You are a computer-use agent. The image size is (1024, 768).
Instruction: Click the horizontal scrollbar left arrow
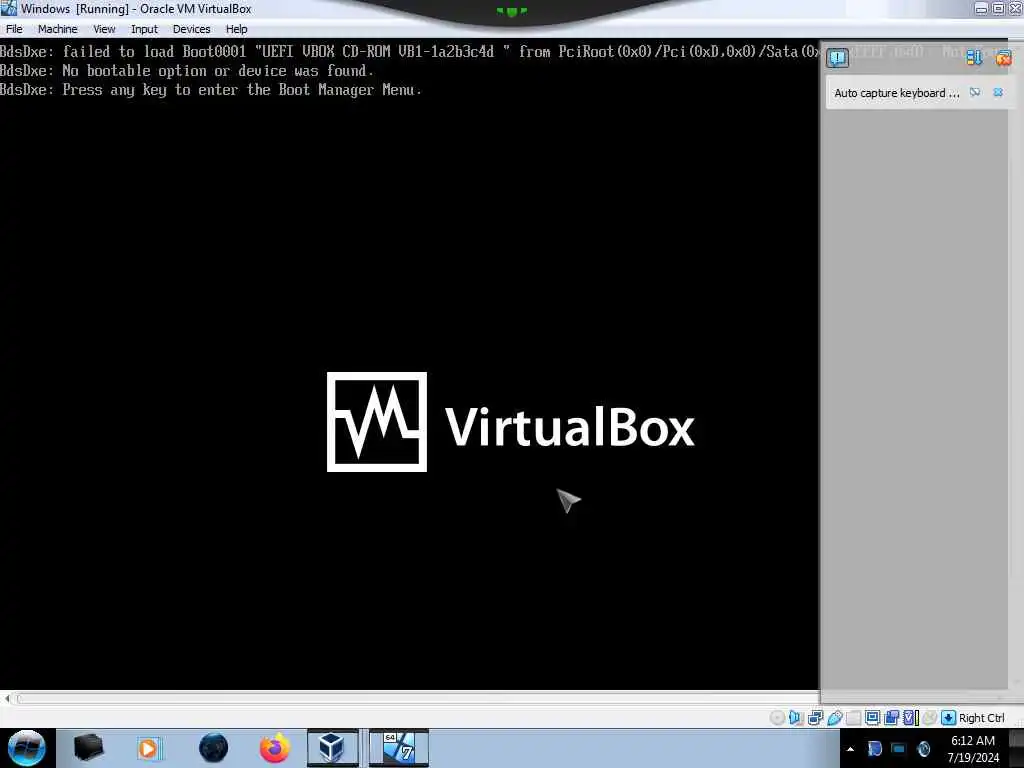click(7, 699)
